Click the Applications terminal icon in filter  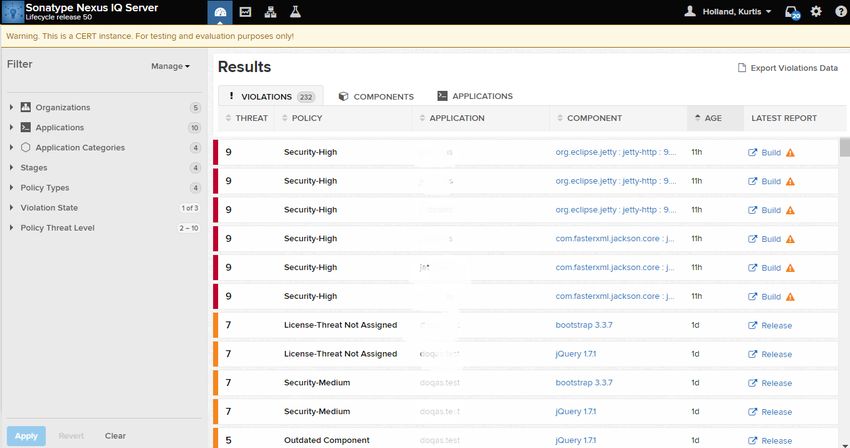(25, 127)
